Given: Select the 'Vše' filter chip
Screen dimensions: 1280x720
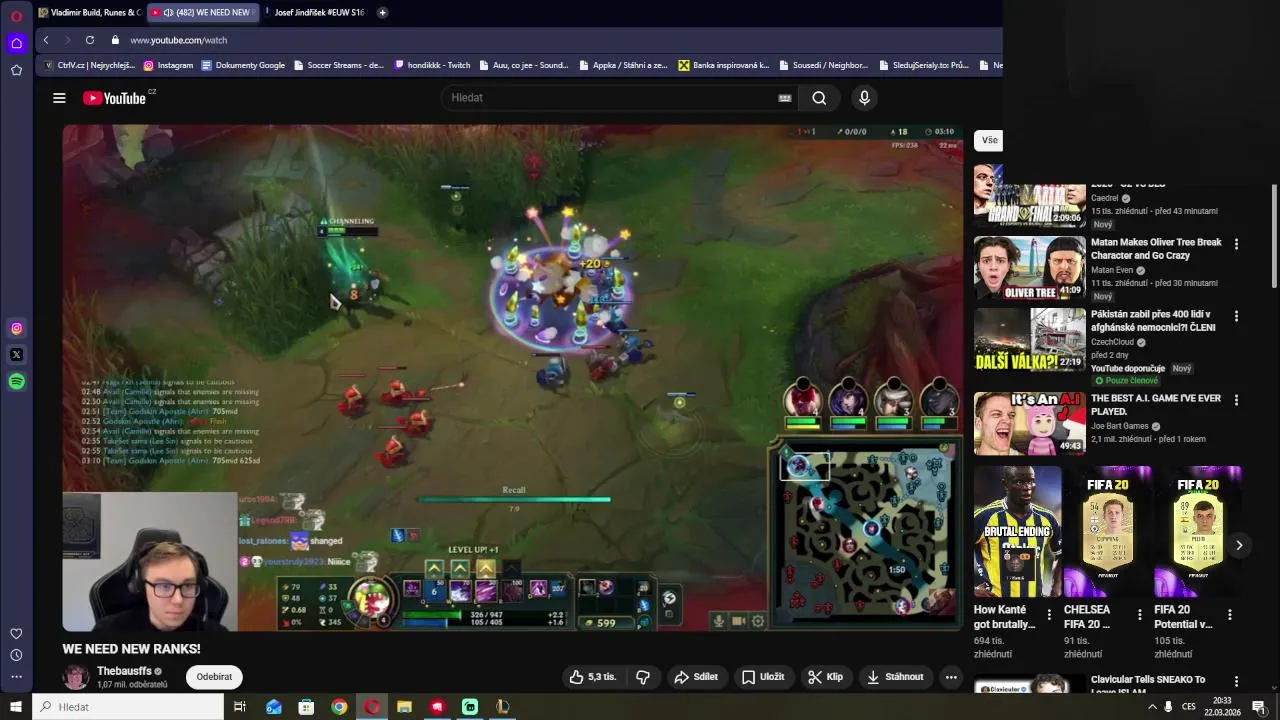Looking at the screenshot, I should coord(989,141).
